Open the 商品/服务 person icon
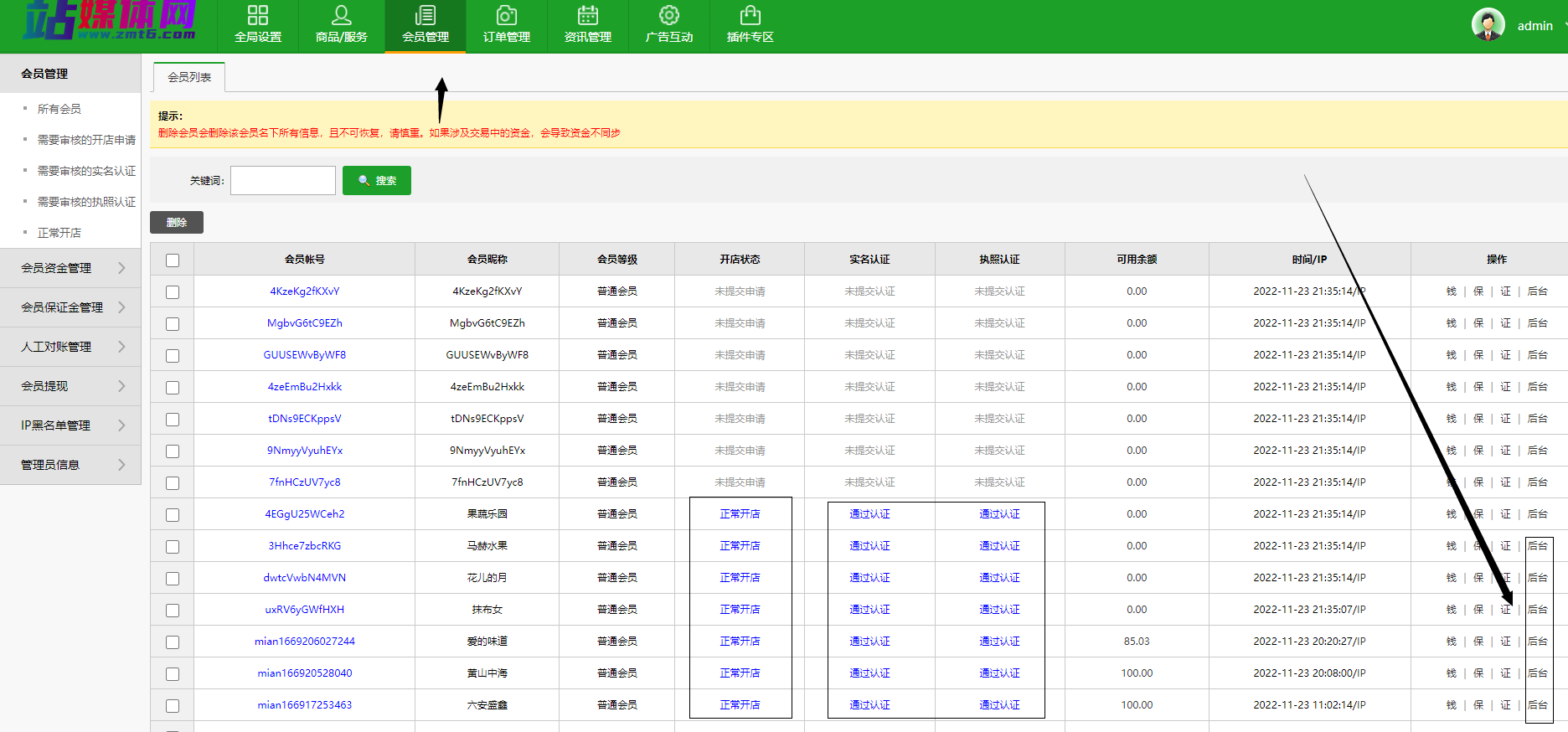The image size is (1568, 732). click(342, 15)
